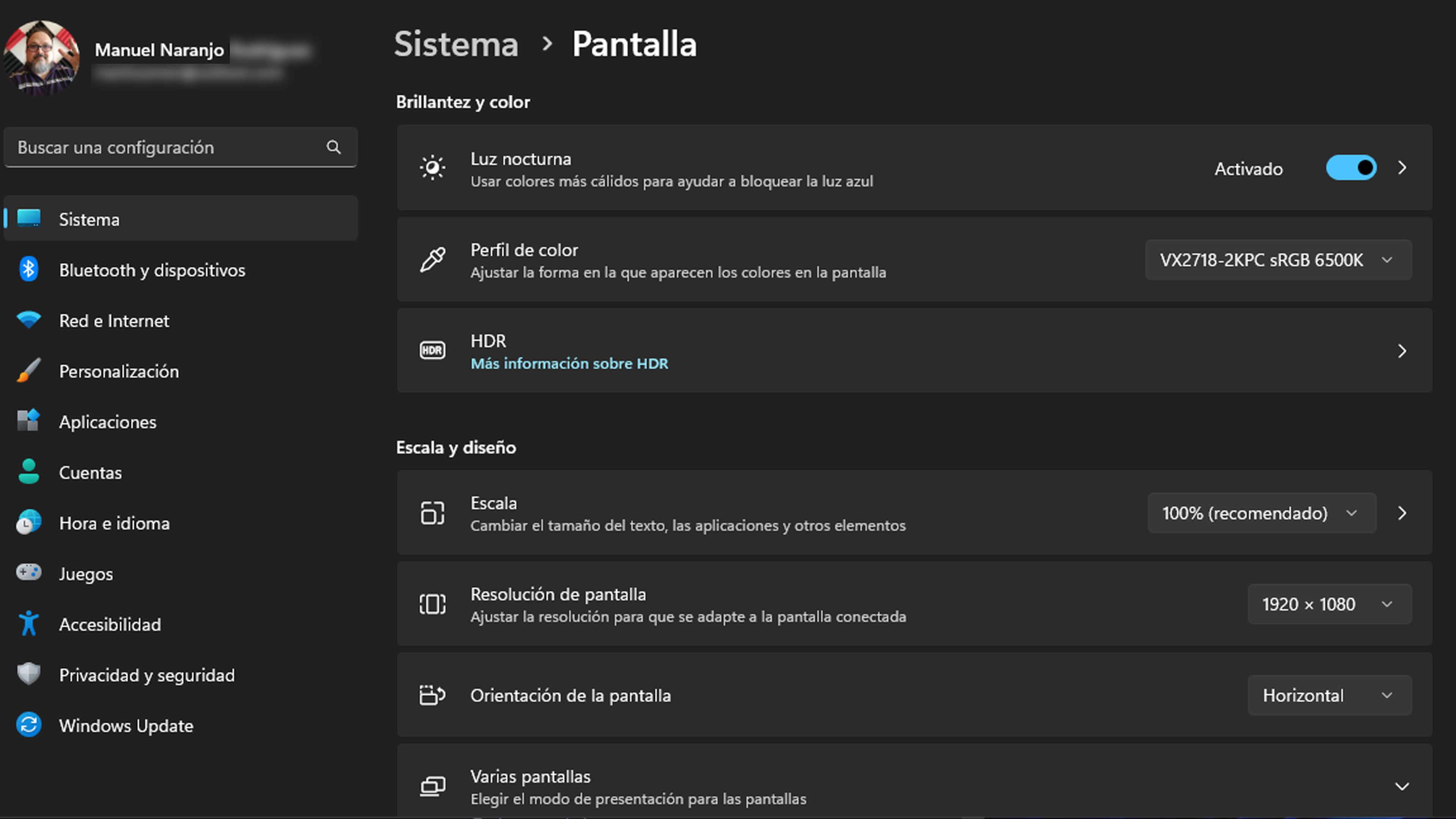Open Red e Internet section
The image size is (1456, 819).
pyautogui.click(x=181, y=320)
